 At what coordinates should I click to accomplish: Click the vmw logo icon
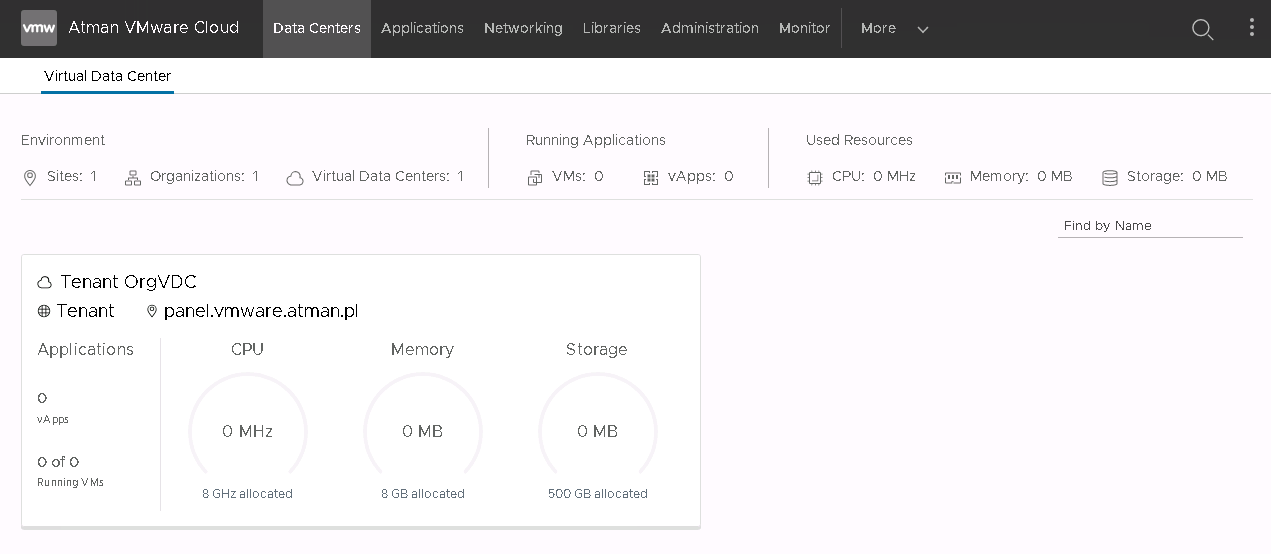point(39,28)
